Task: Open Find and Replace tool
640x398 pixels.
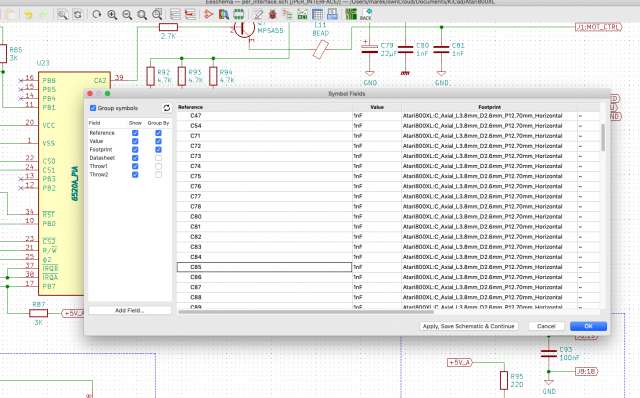Action: pos(78,15)
